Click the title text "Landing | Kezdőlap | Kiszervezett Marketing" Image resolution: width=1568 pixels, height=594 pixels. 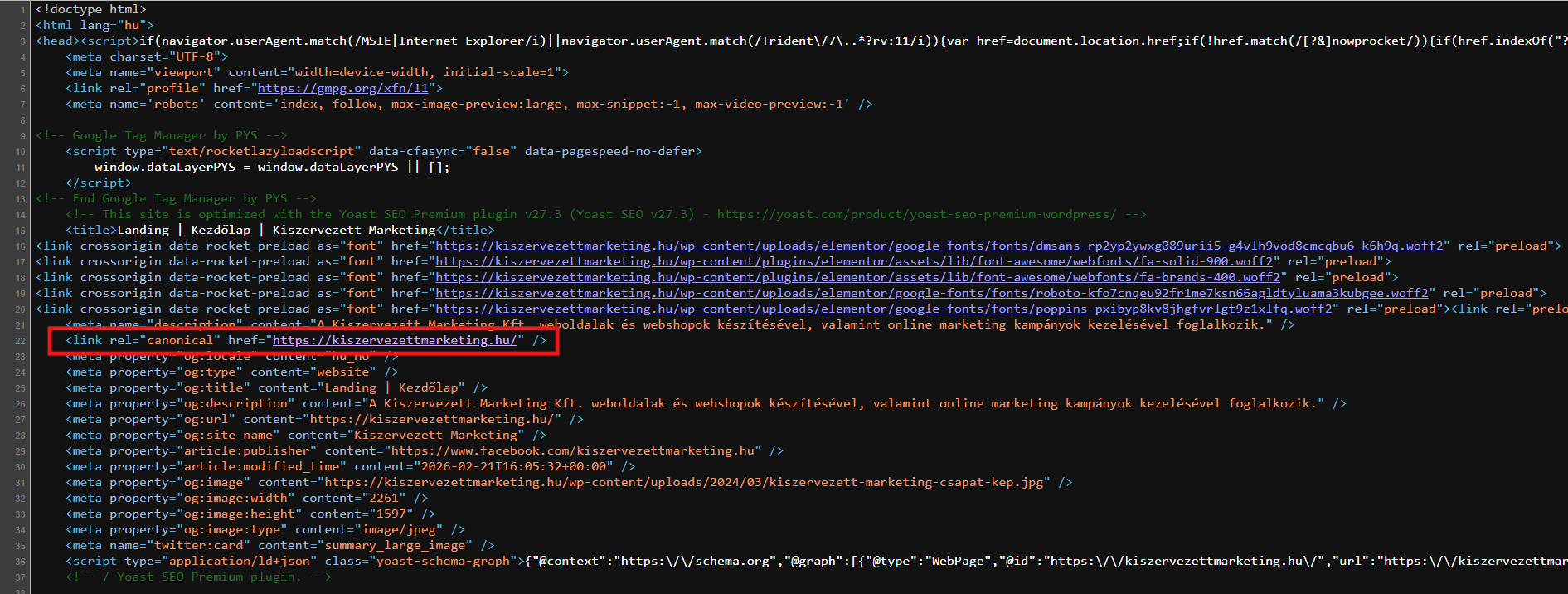click(x=276, y=230)
